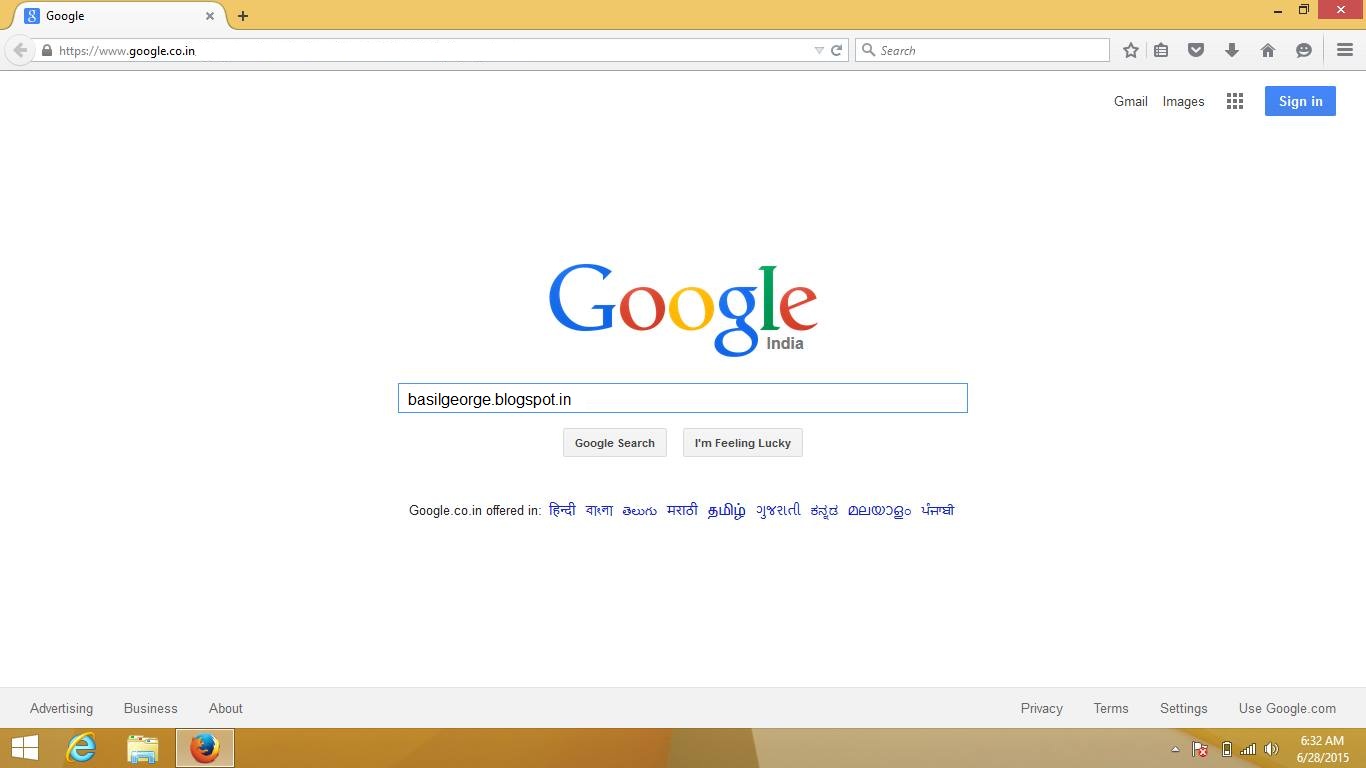1366x768 pixels.
Task: Open the Google apps grid icon
Action: point(1235,101)
